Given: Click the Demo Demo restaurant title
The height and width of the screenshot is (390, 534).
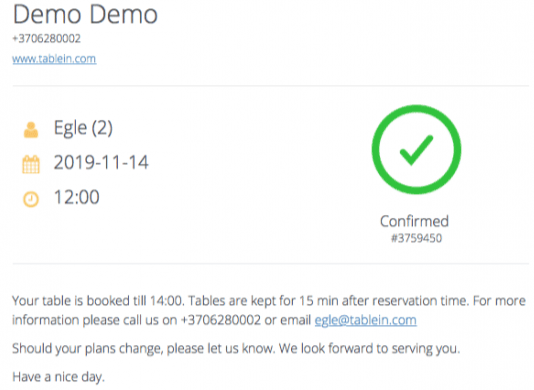Looking at the screenshot, I should [x=85, y=15].
